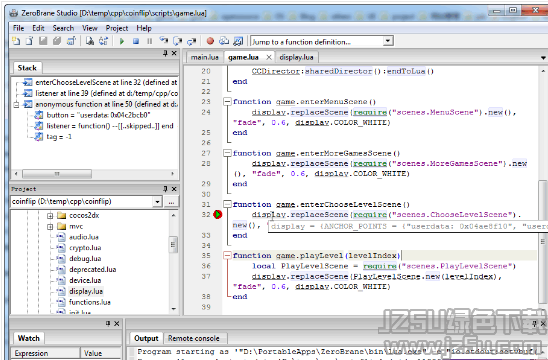548x360 pixels.
Task: Open the watch window toolbar icon
Action: [238, 41]
